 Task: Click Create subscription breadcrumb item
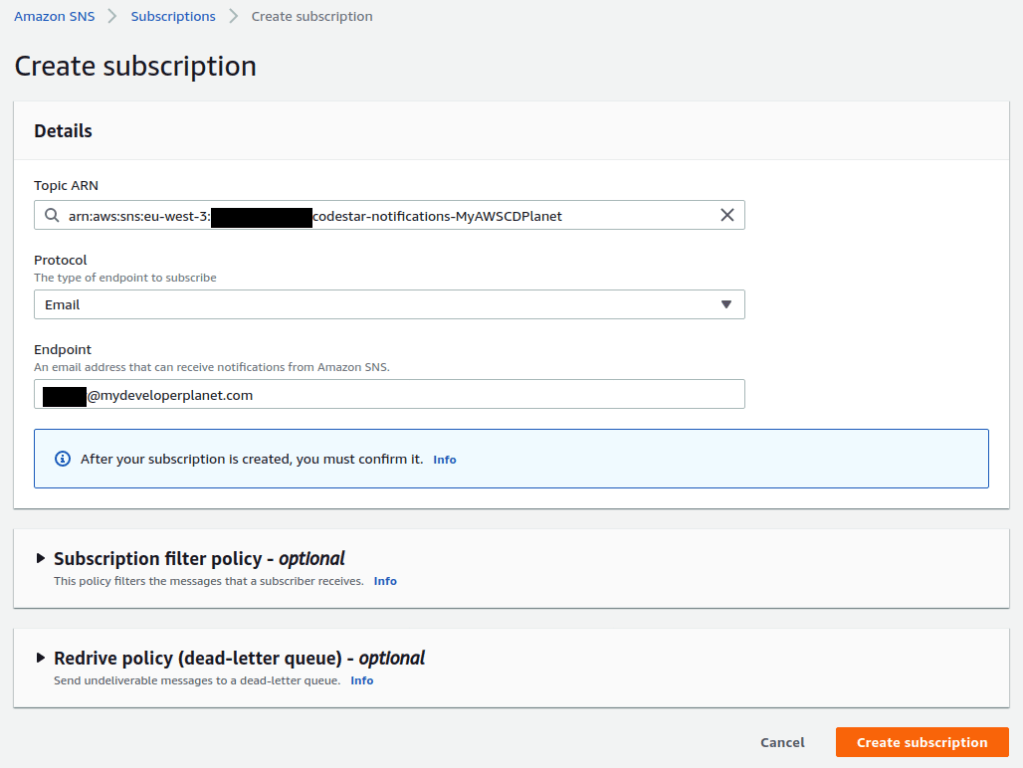pos(311,16)
